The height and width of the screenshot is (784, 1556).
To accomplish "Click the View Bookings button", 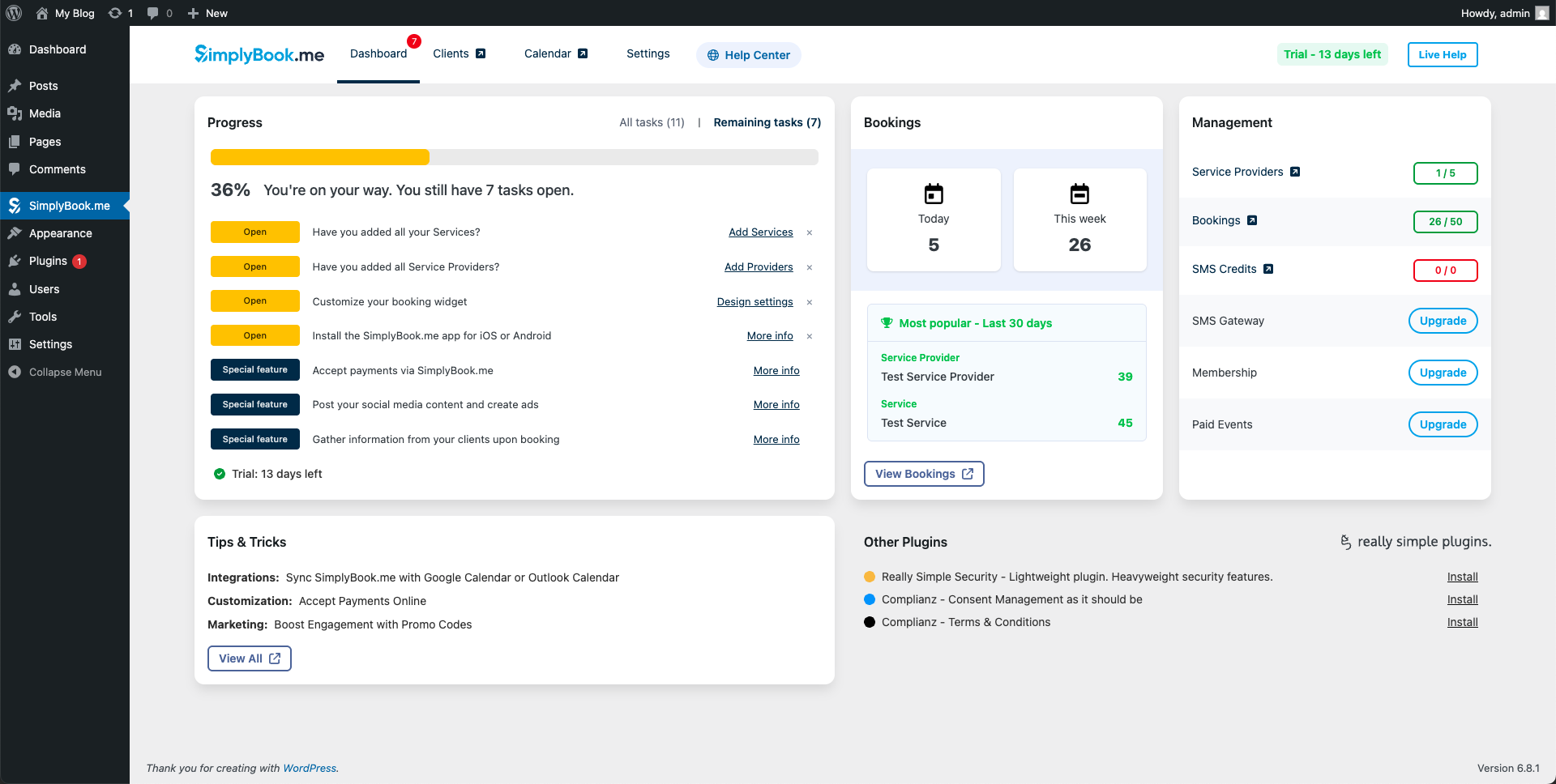I will coord(924,474).
